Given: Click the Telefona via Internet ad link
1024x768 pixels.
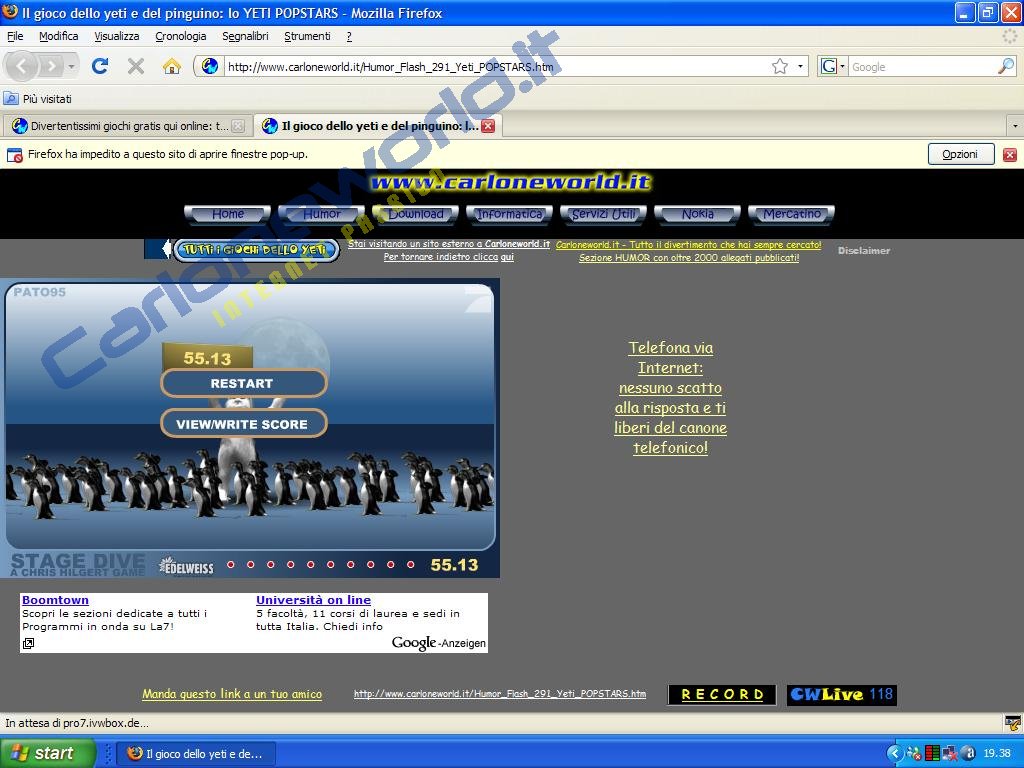Looking at the screenshot, I should tap(671, 398).
